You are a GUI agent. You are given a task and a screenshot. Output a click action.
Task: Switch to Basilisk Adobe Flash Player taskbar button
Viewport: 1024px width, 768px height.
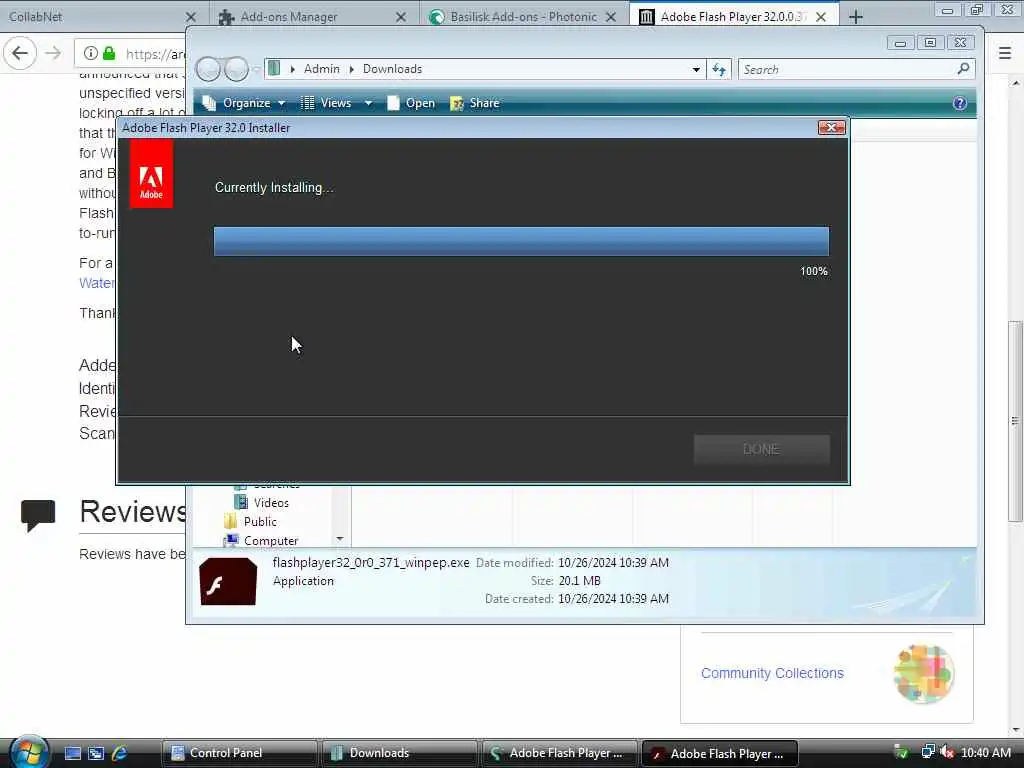560,753
